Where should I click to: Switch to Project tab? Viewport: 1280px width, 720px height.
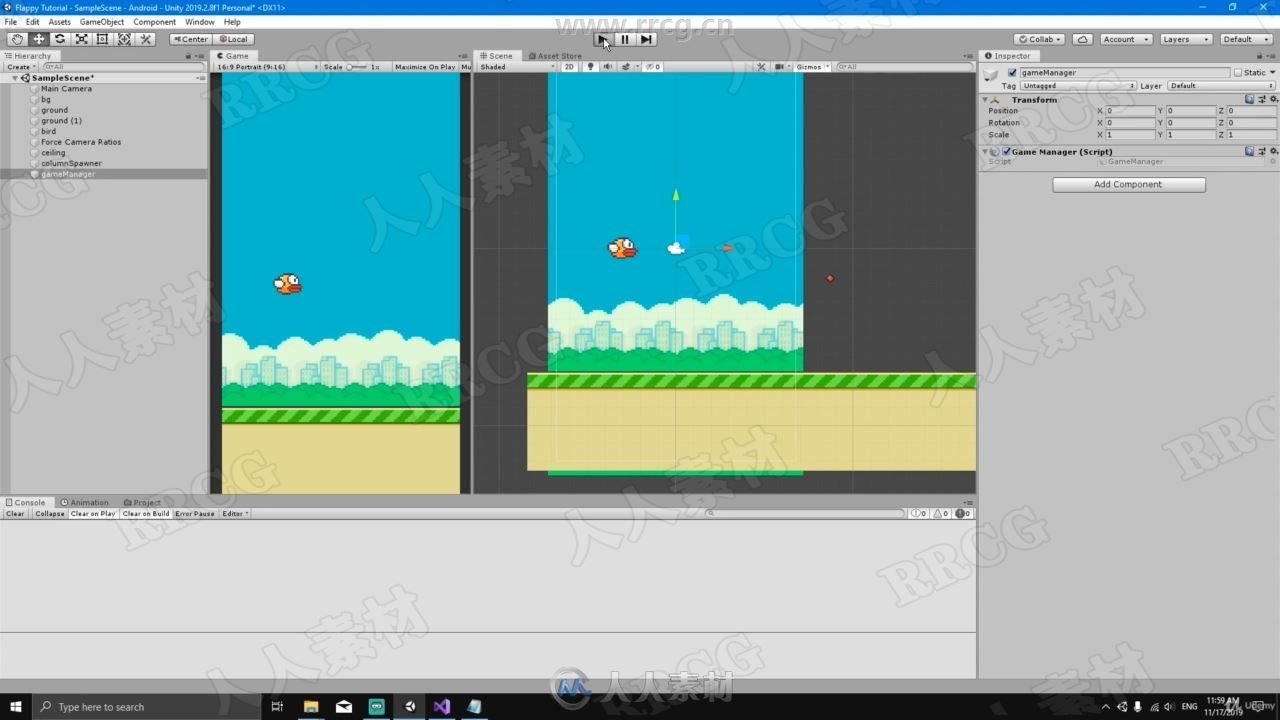(142, 503)
